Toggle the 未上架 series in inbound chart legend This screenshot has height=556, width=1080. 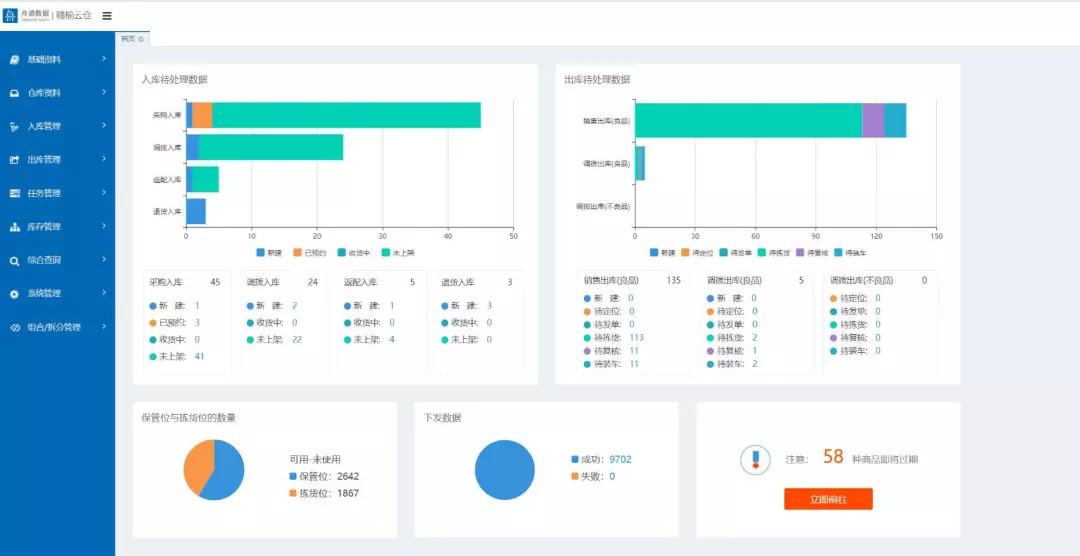(x=398, y=253)
